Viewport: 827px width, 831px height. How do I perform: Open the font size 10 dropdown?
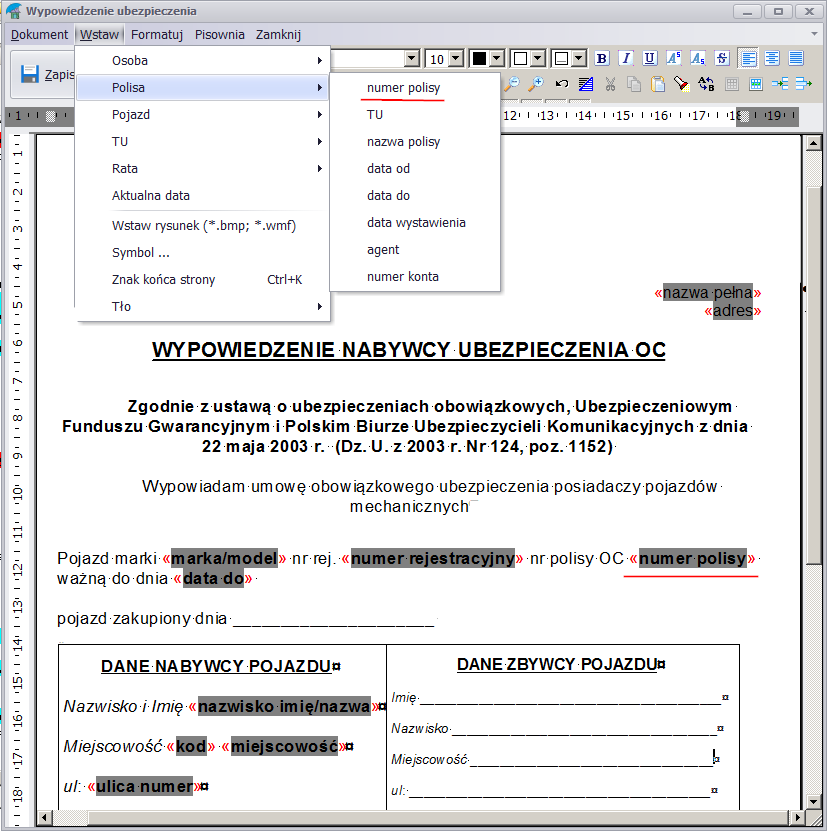point(456,58)
